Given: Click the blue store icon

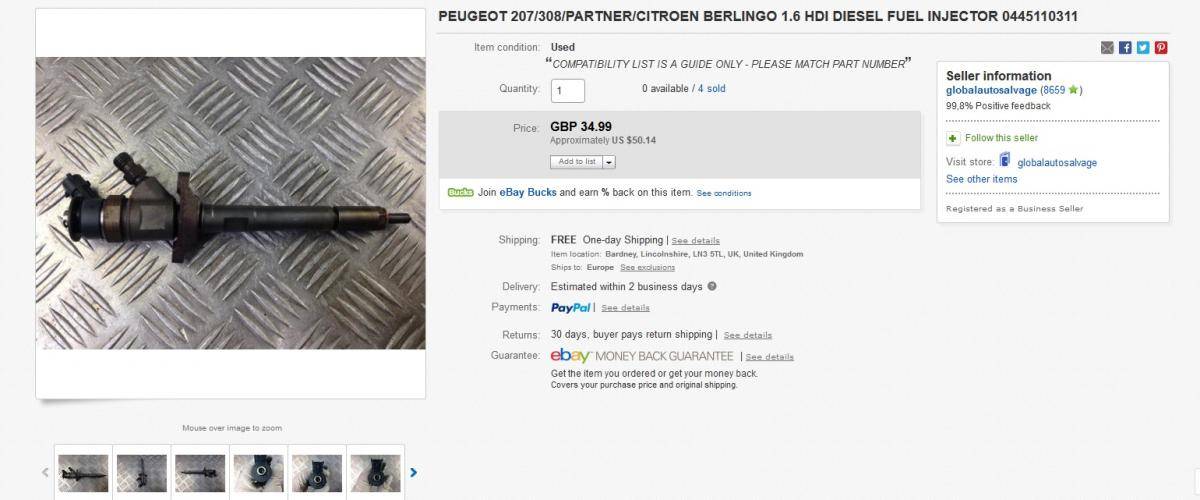Looking at the screenshot, I should click(x=1004, y=161).
